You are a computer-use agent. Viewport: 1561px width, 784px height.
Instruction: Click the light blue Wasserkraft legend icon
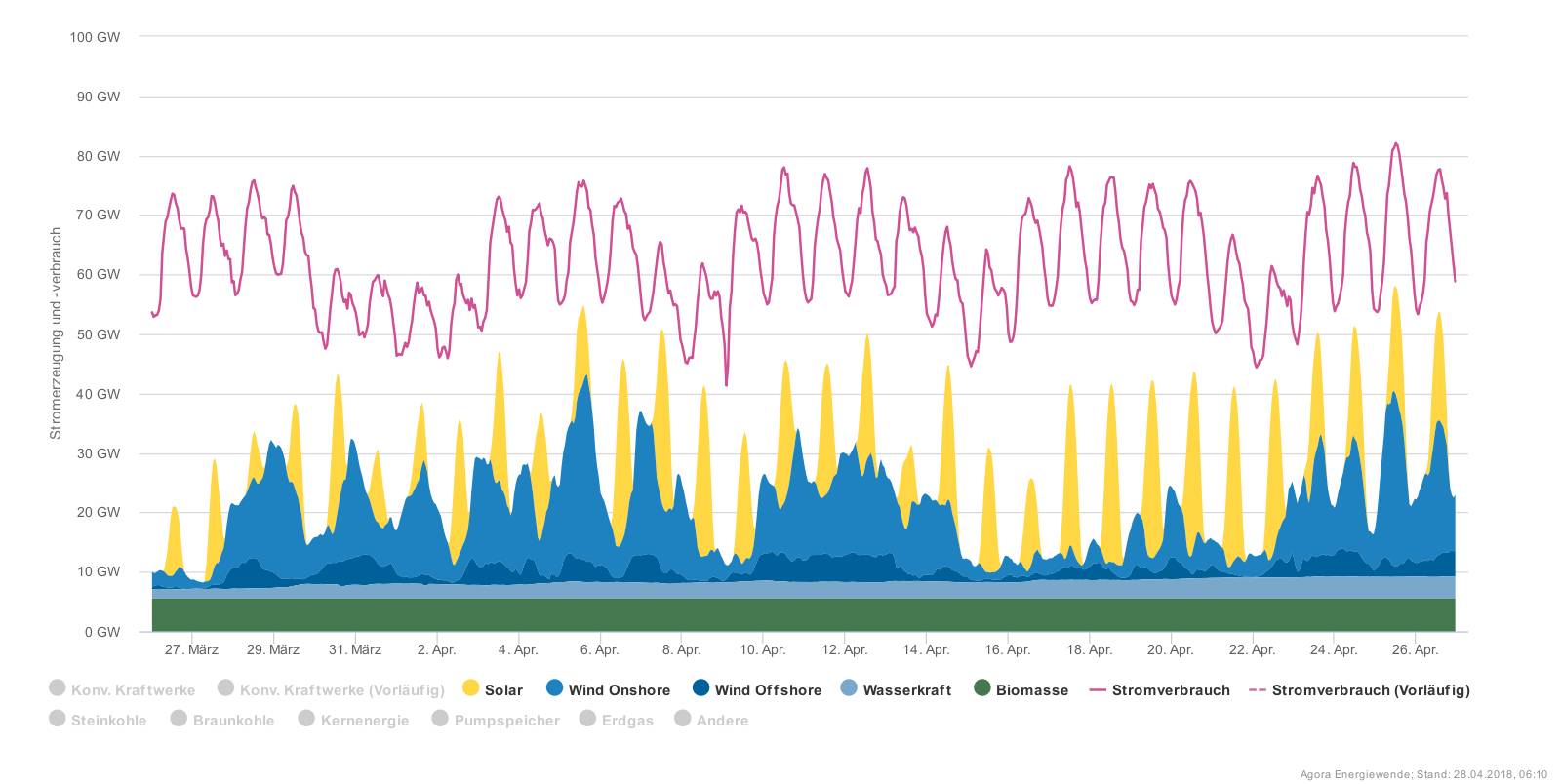pyautogui.click(x=849, y=688)
